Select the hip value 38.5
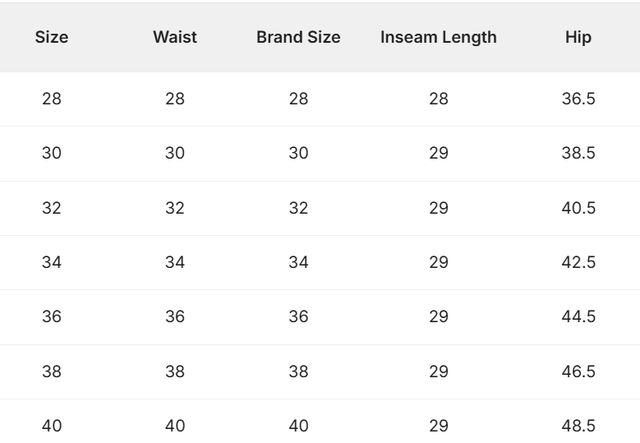640x443 pixels. pos(578,153)
